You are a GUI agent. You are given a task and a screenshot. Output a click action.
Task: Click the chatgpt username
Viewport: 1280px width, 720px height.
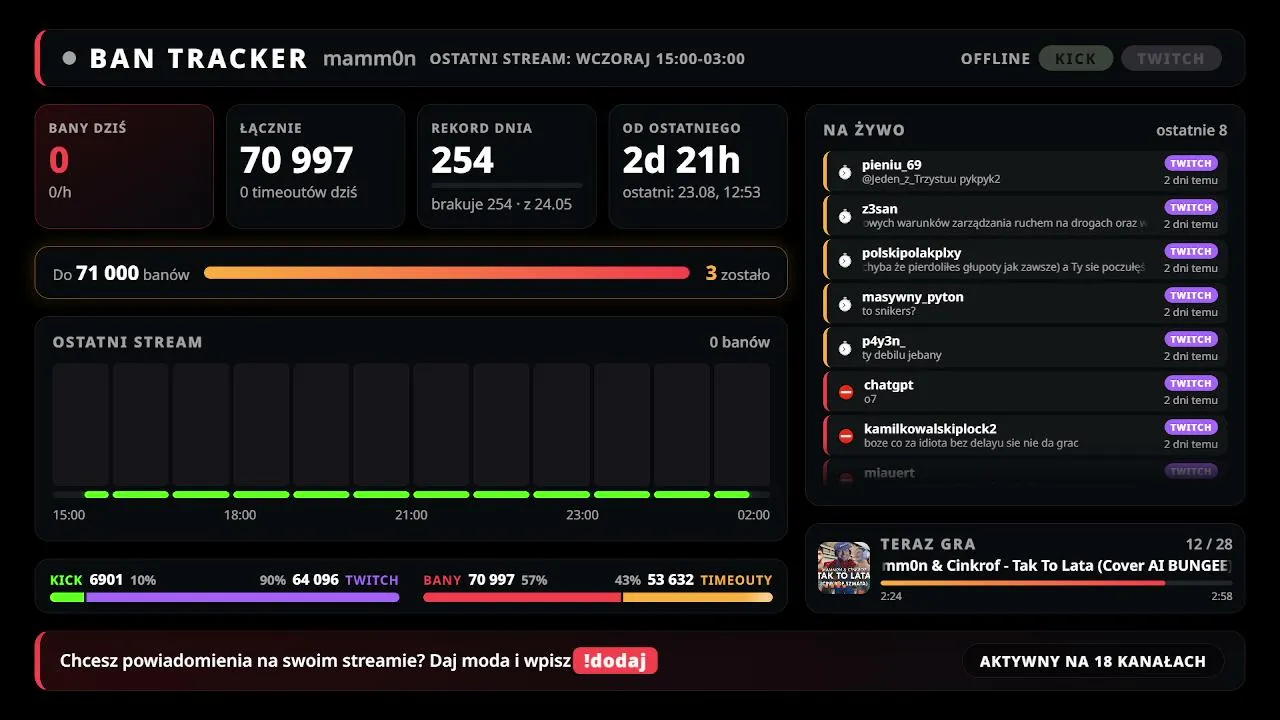889,385
